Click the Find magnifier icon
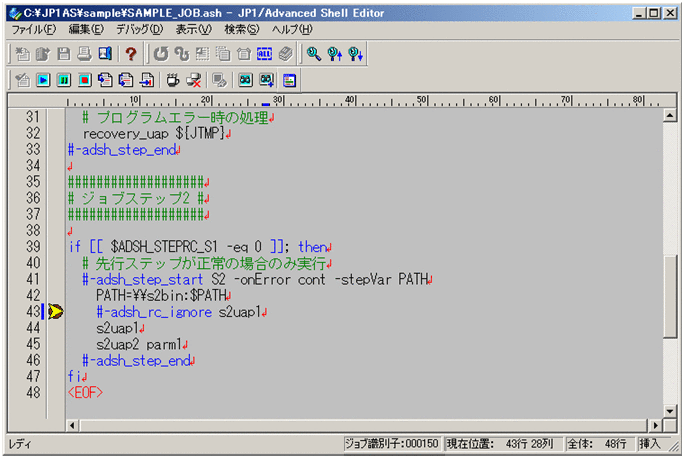The image size is (685, 459). click(x=314, y=54)
